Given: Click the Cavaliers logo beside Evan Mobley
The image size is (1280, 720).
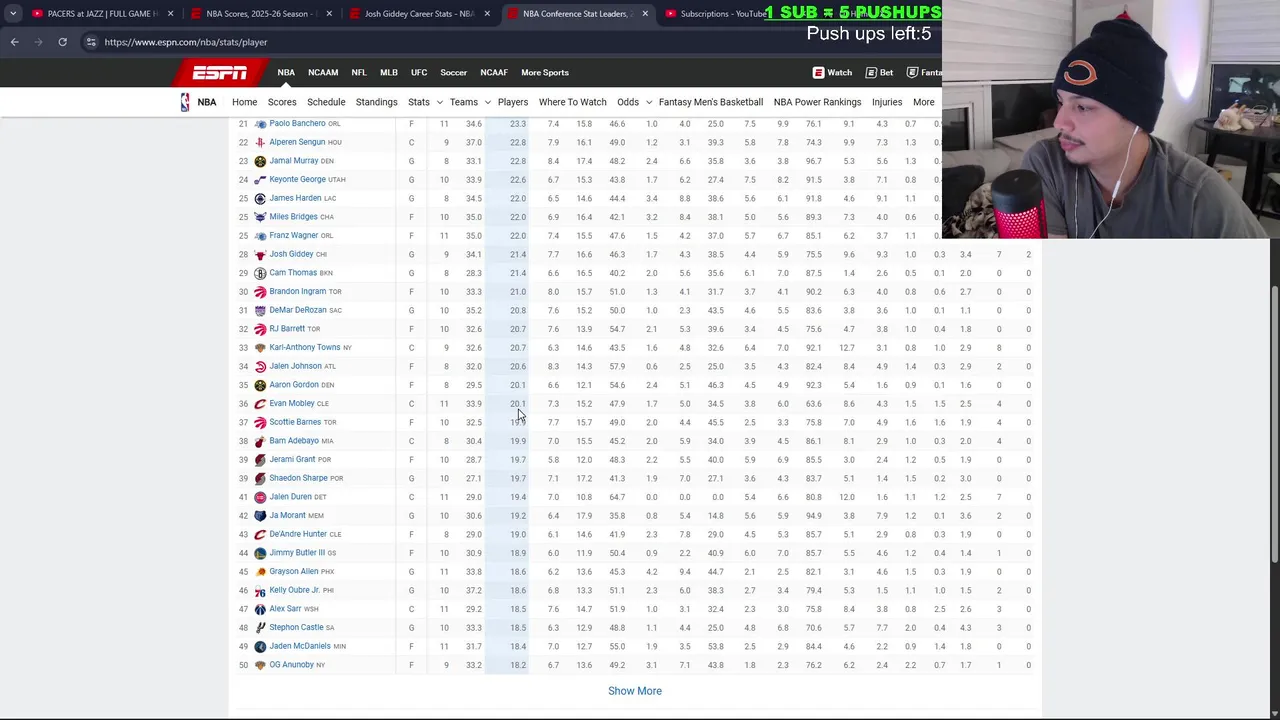Looking at the screenshot, I should click(260, 404).
